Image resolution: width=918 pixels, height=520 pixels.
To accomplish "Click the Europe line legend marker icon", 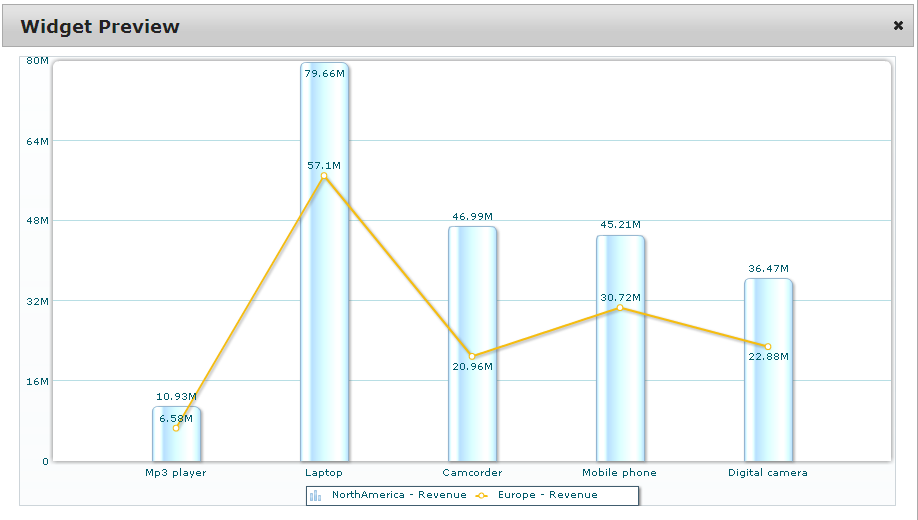I will point(481,495).
